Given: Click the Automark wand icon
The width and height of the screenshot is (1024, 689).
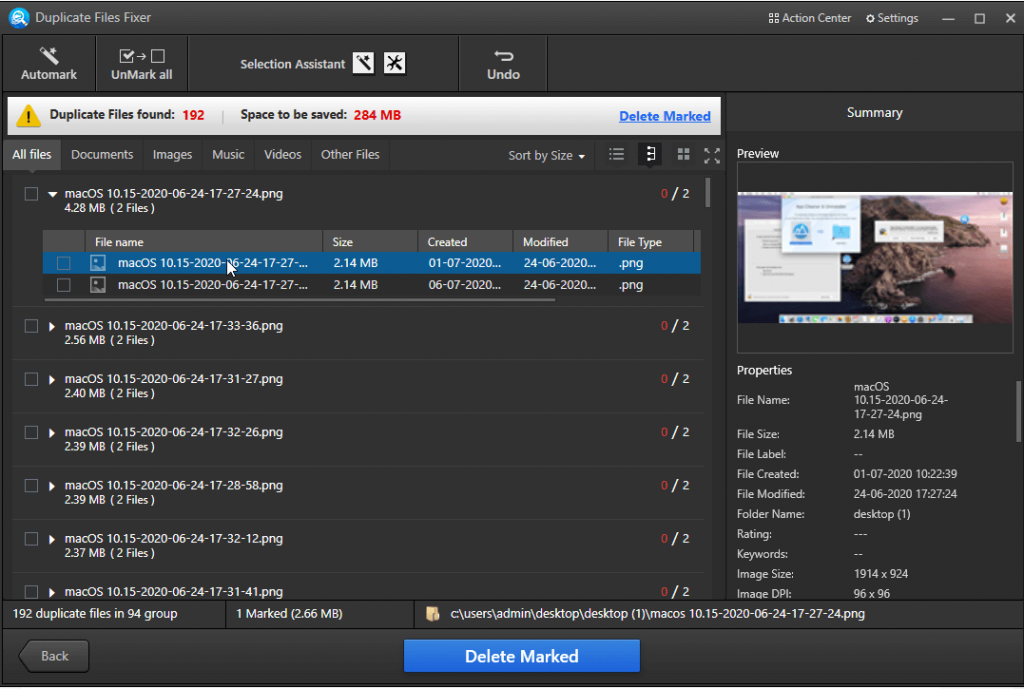Looking at the screenshot, I should tap(49, 56).
